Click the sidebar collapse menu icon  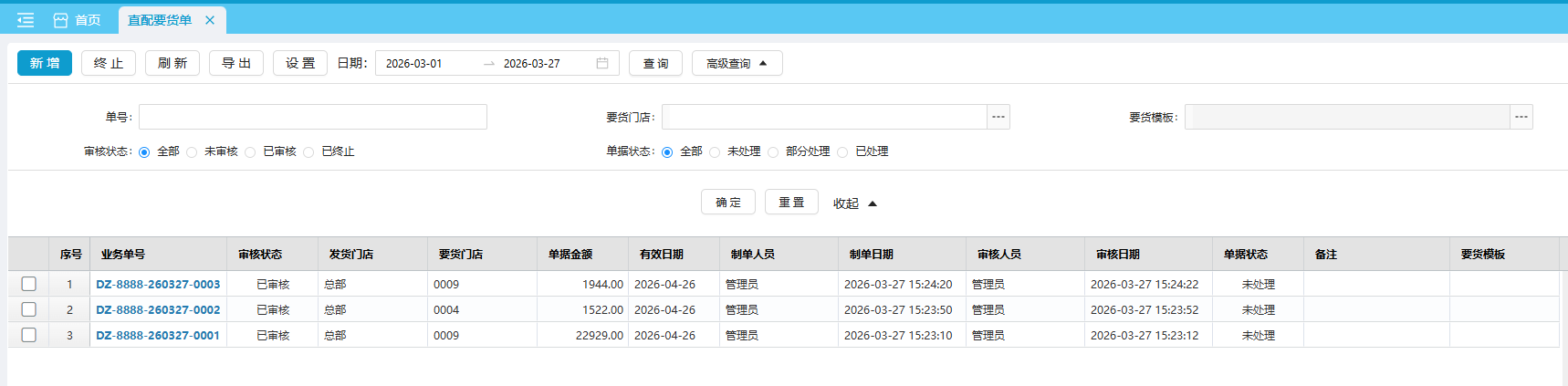click(x=26, y=20)
